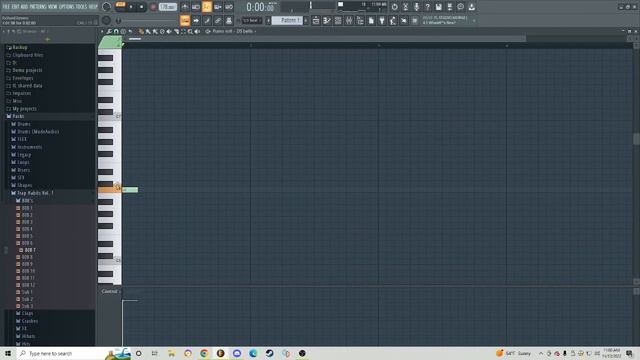640x360 pixels.
Task: Click the link multi-controllers chain icon
Action: (218, 20)
